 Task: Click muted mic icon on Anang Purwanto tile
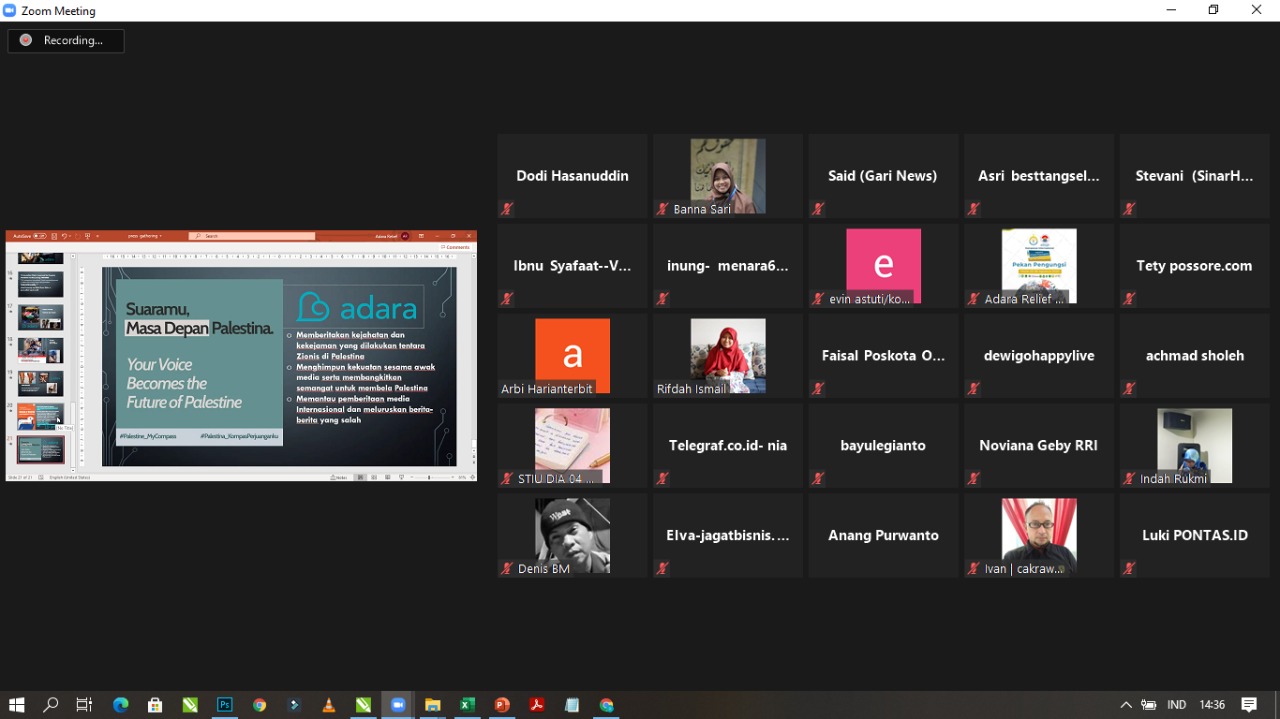coord(818,569)
